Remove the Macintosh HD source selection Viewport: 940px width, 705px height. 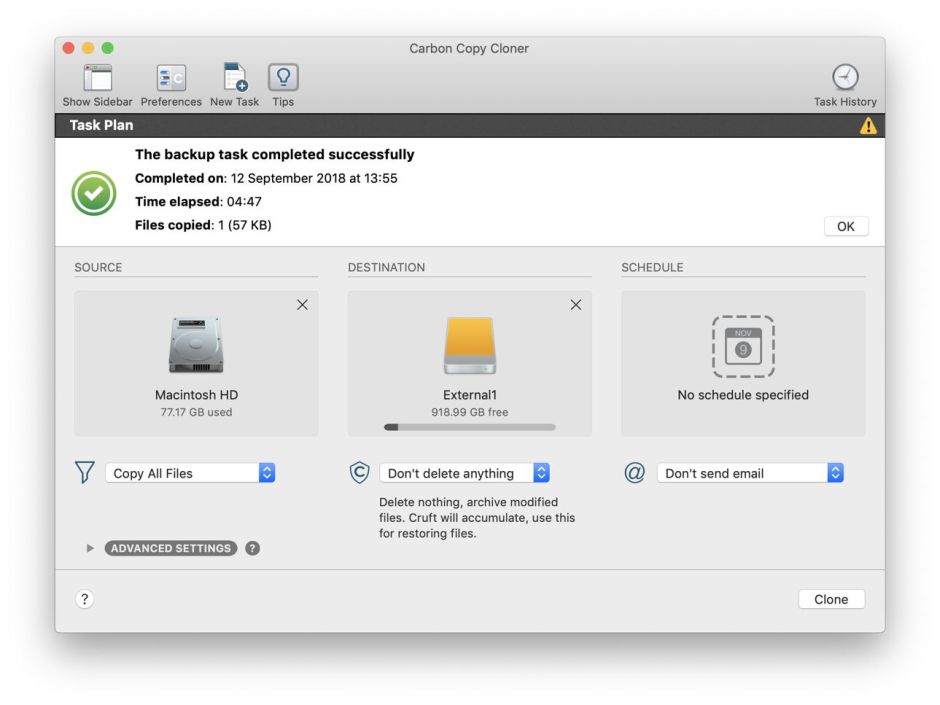coord(302,305)
